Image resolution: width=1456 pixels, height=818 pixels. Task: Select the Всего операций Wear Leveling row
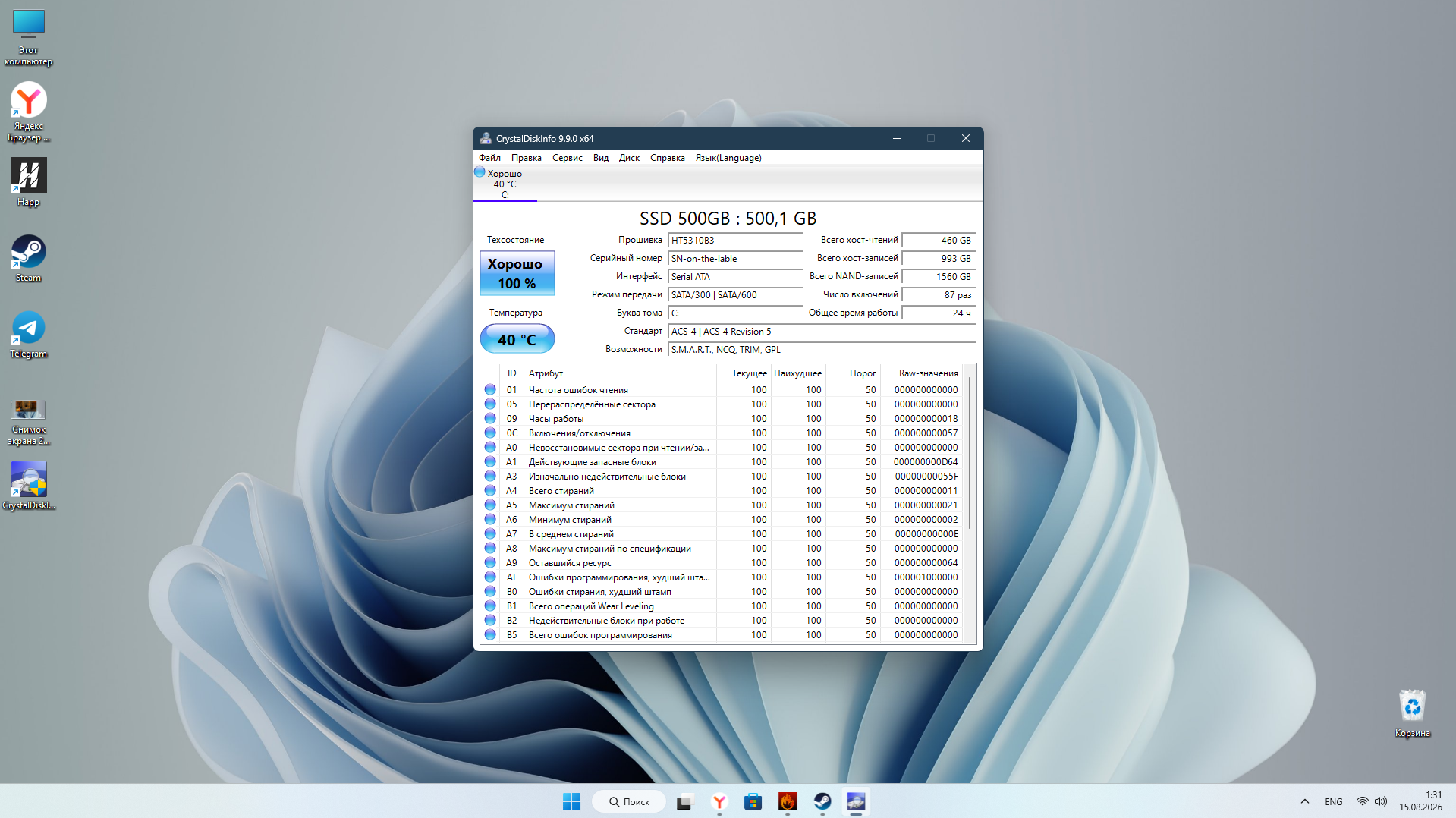coord(721,606)
